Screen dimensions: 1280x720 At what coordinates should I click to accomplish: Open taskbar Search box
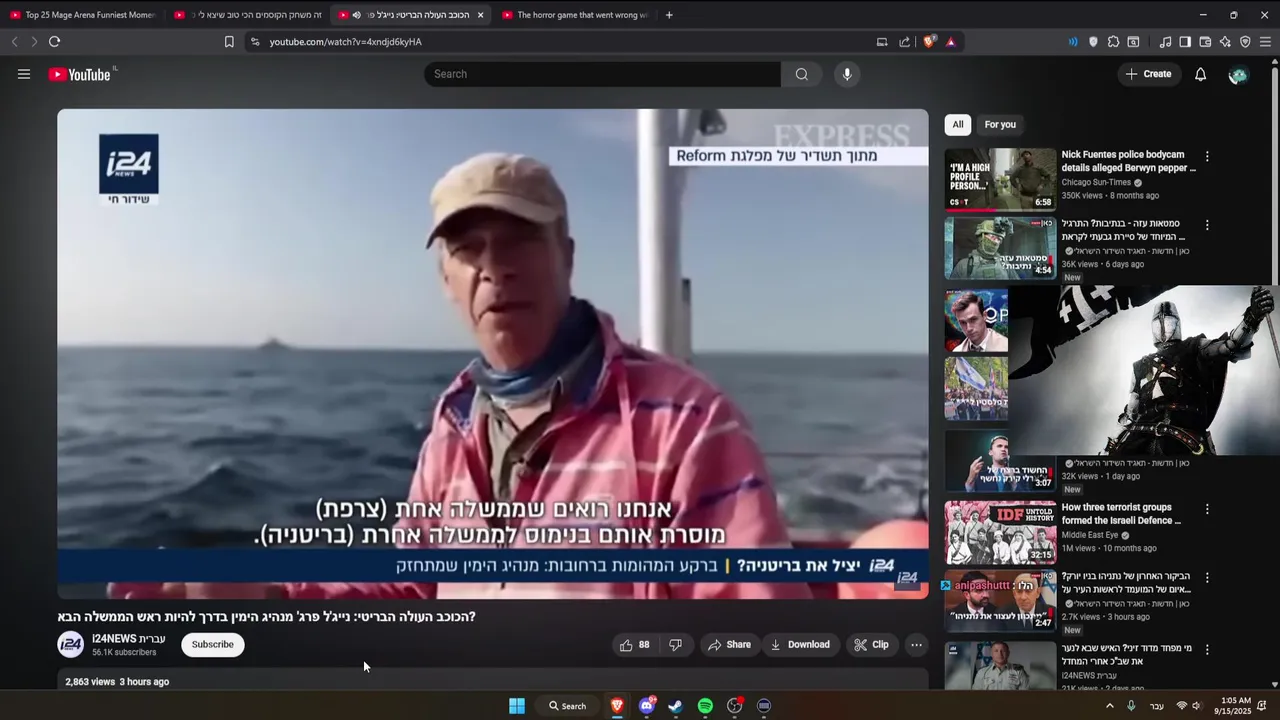pos(567,706)
